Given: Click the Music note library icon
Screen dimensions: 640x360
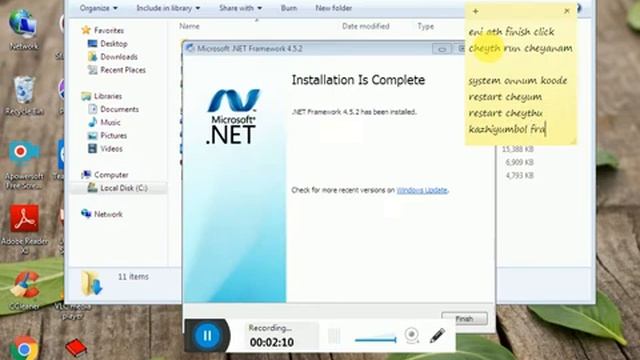Looking at the screenshot, I should [x=93, y=122].
